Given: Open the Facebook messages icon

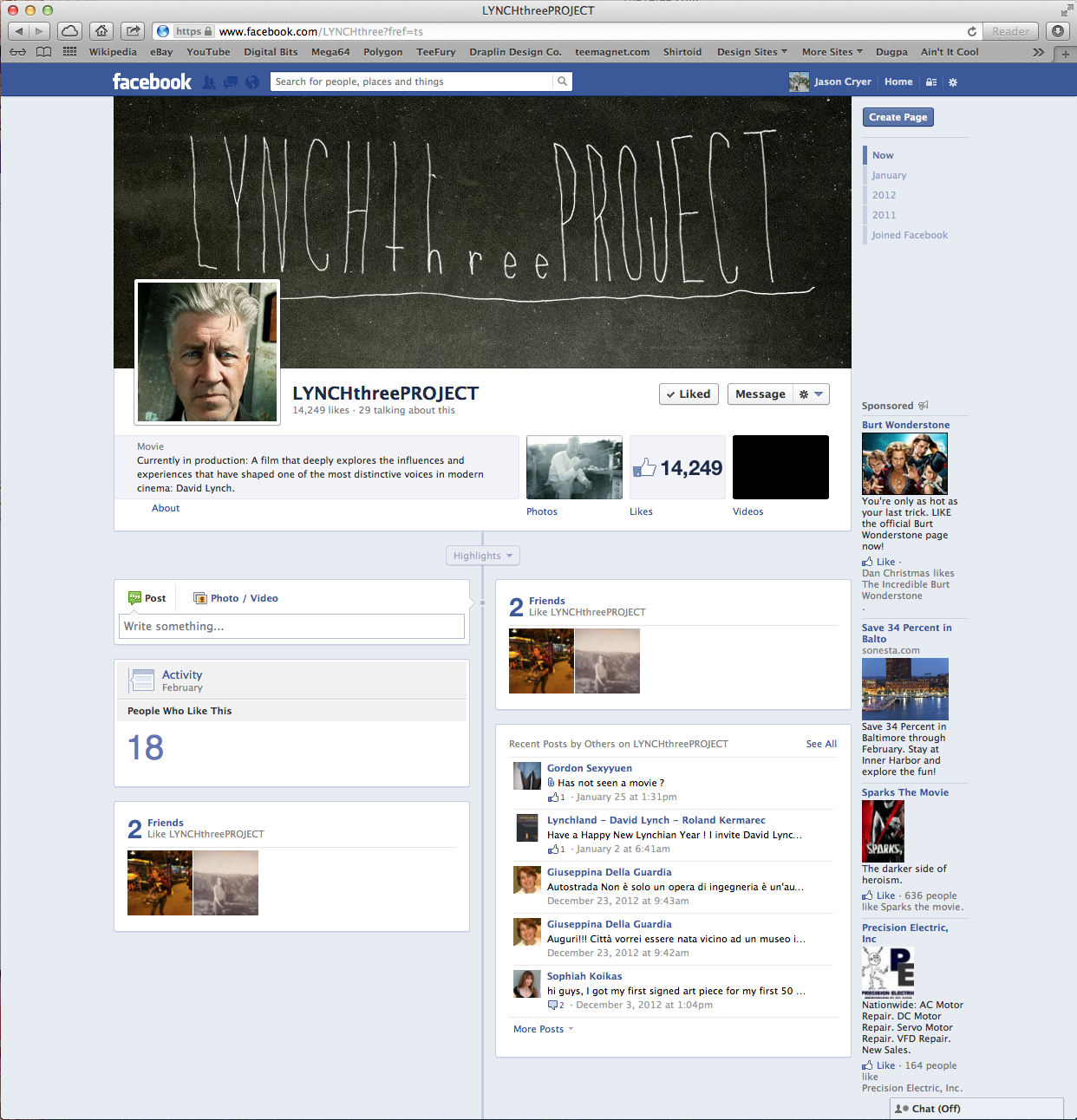Looking at the screenshot, I should [x=231, y=82].
